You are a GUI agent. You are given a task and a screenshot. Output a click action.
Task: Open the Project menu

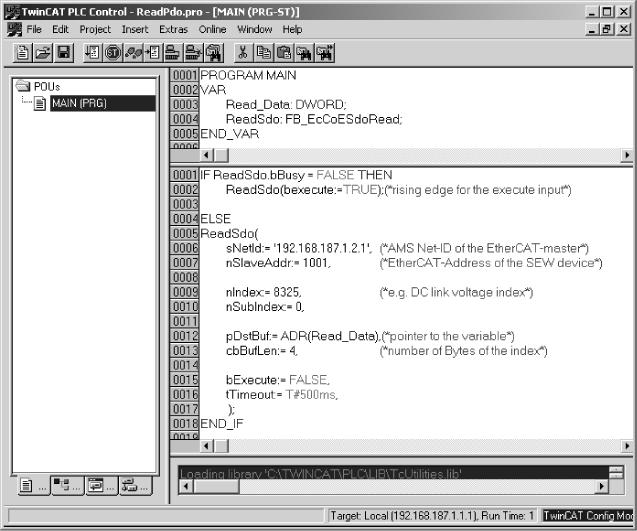[x=95, y=29]
